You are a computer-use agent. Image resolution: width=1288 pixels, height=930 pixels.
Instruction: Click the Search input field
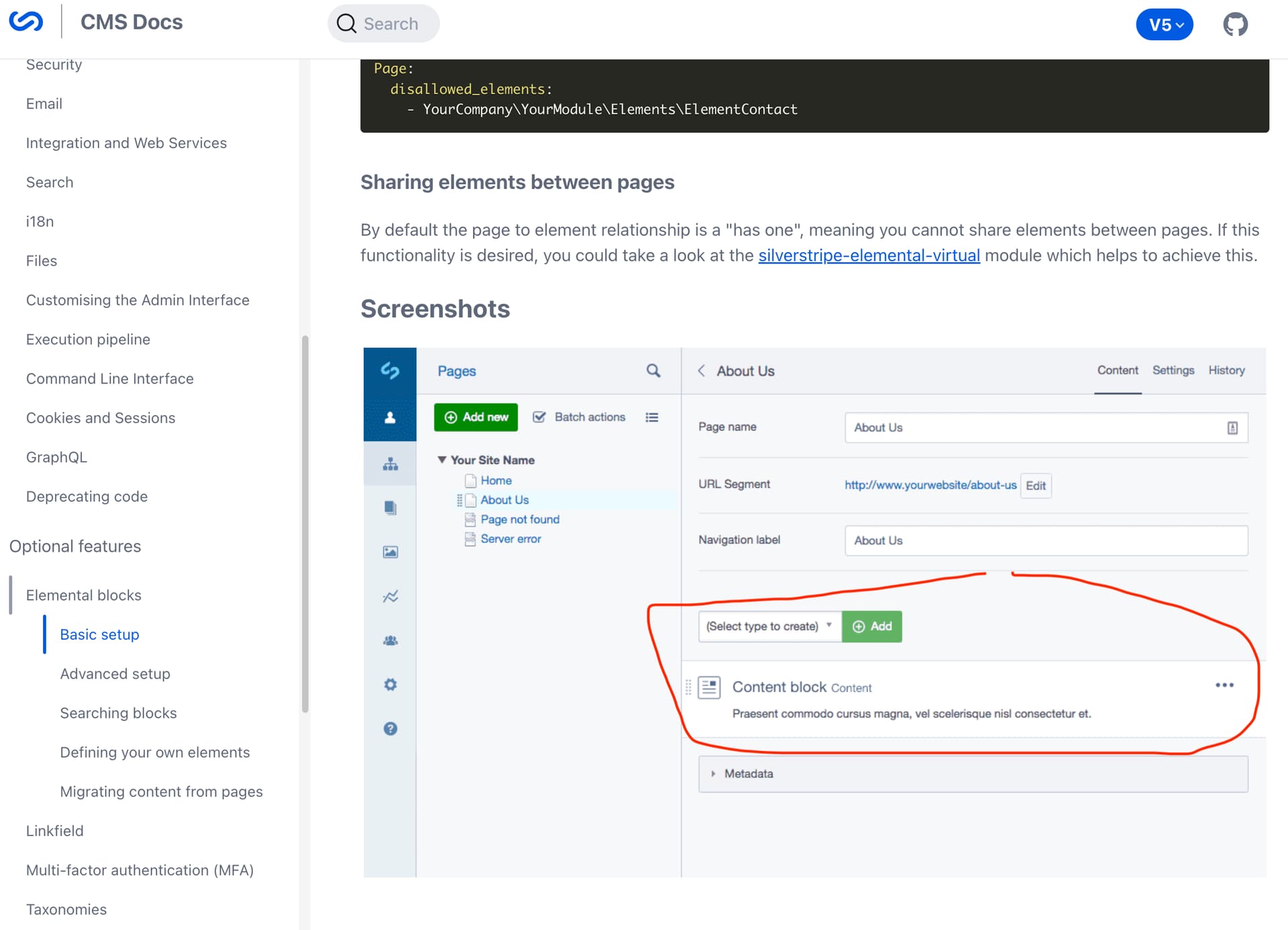(390, 24)
